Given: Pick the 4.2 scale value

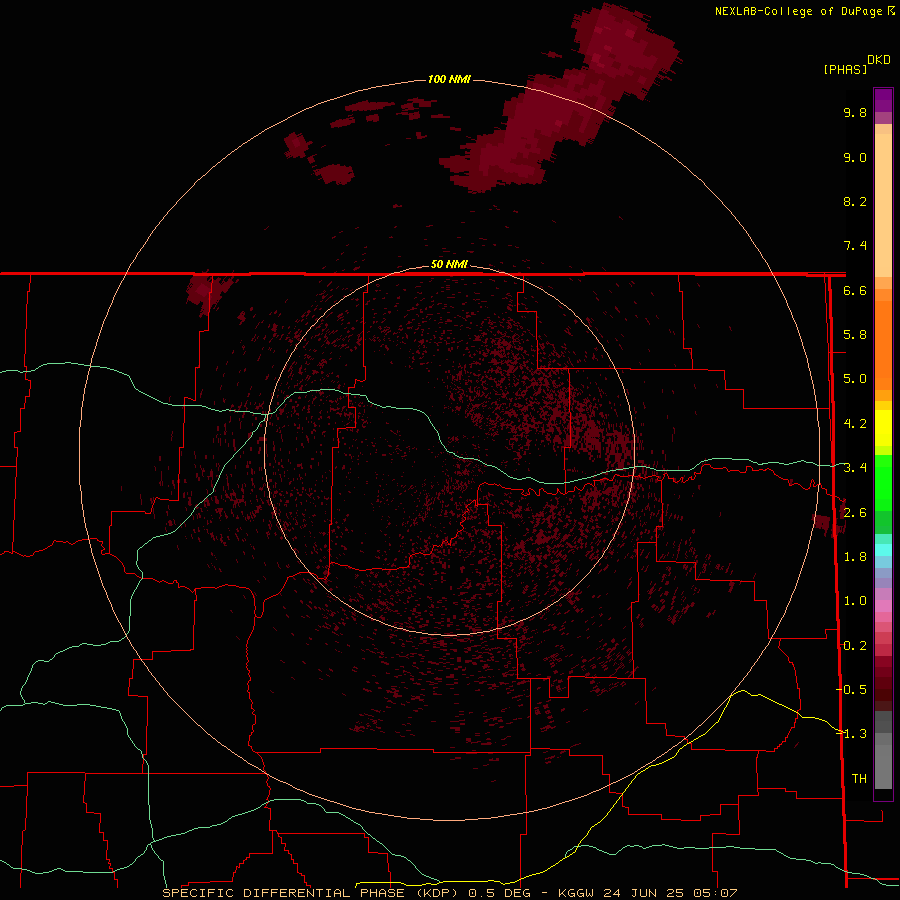Looking at the screenshot, I should [855, 424].
